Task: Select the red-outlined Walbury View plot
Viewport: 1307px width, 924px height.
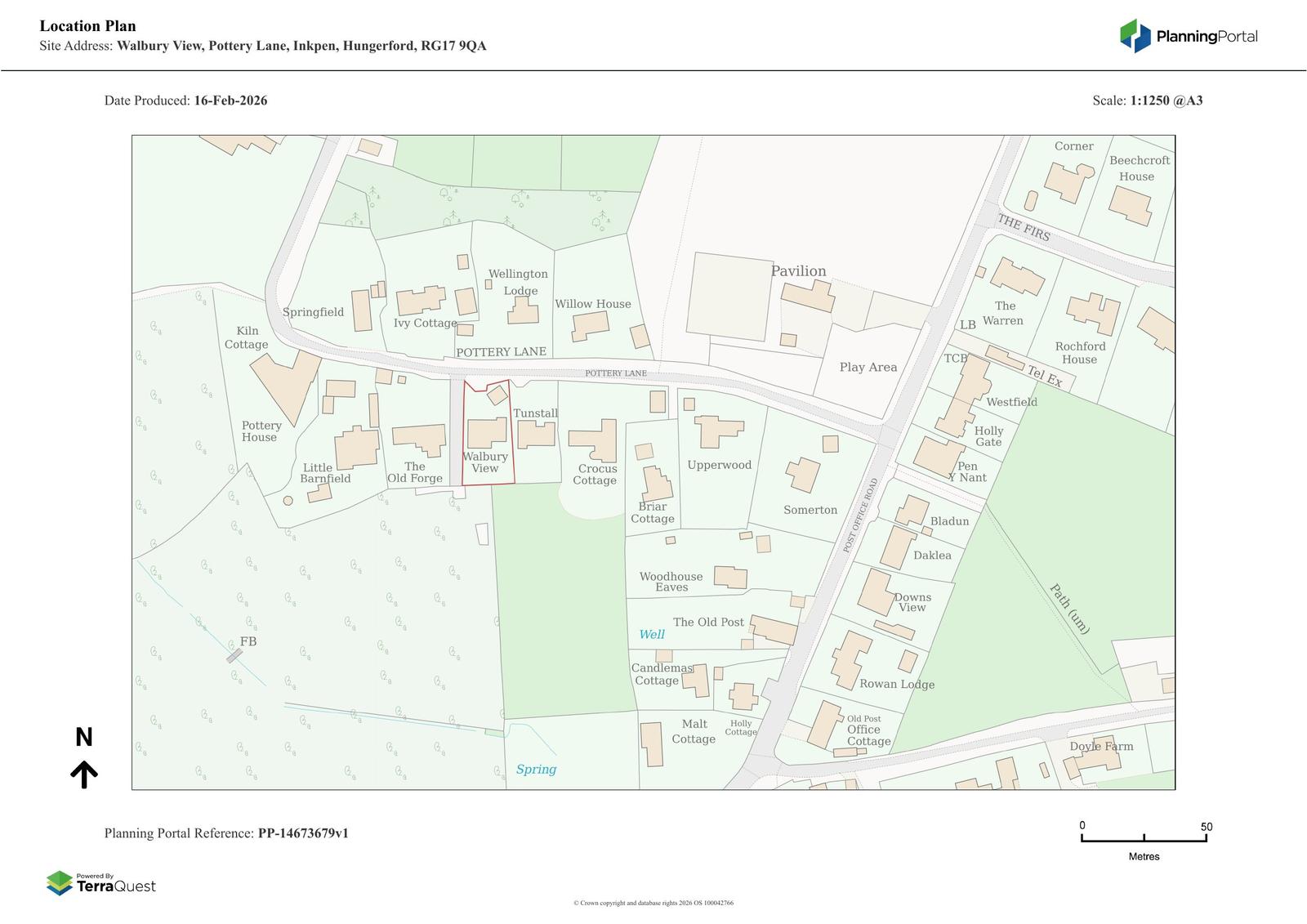Action: 488,433
